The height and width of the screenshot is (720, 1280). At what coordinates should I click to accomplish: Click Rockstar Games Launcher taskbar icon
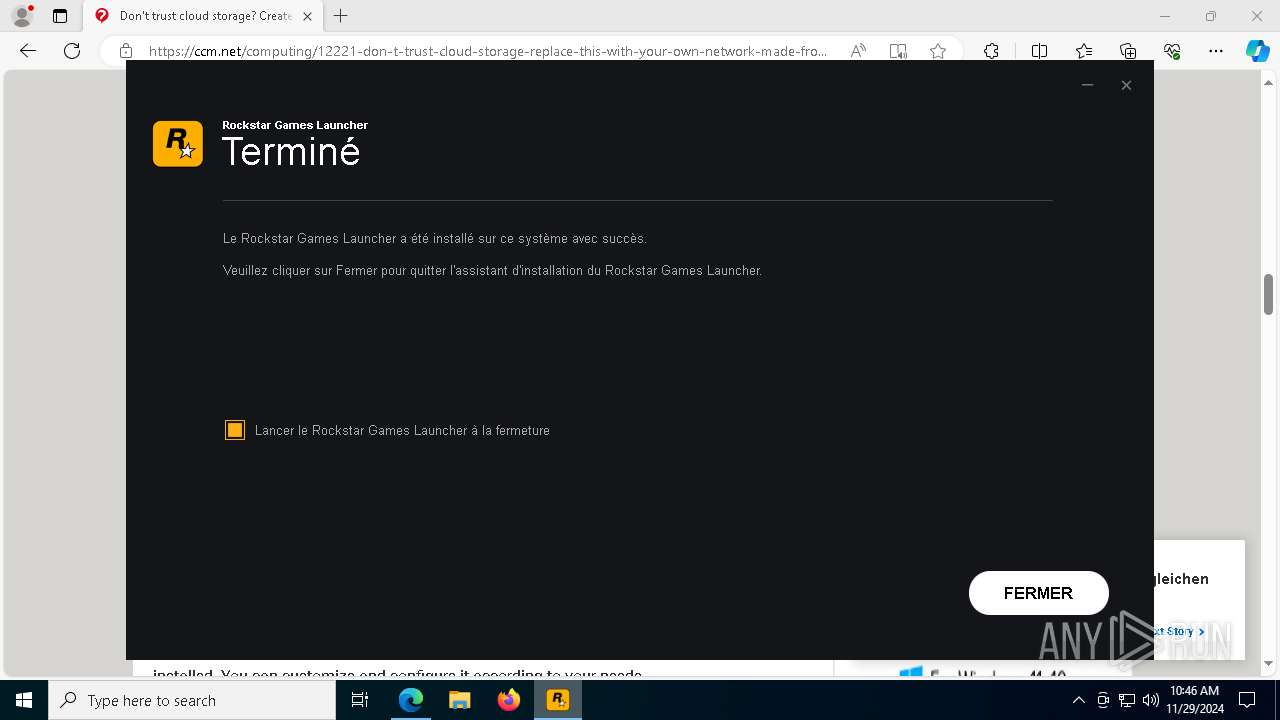click(558, 700)
